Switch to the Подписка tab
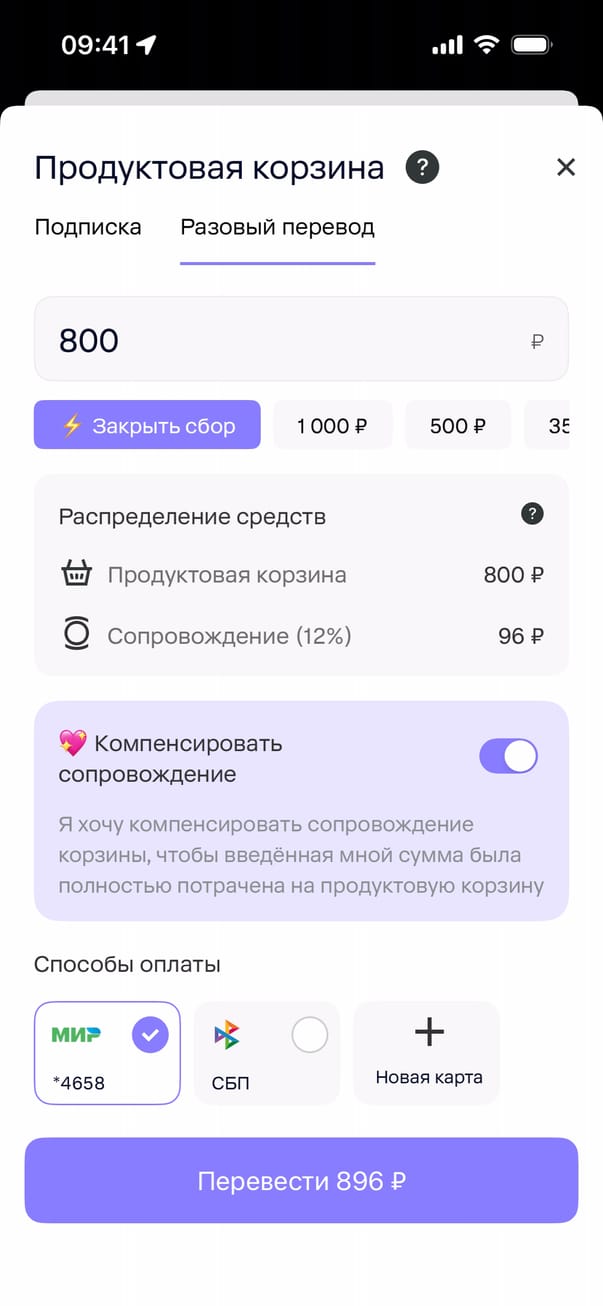 88,227
